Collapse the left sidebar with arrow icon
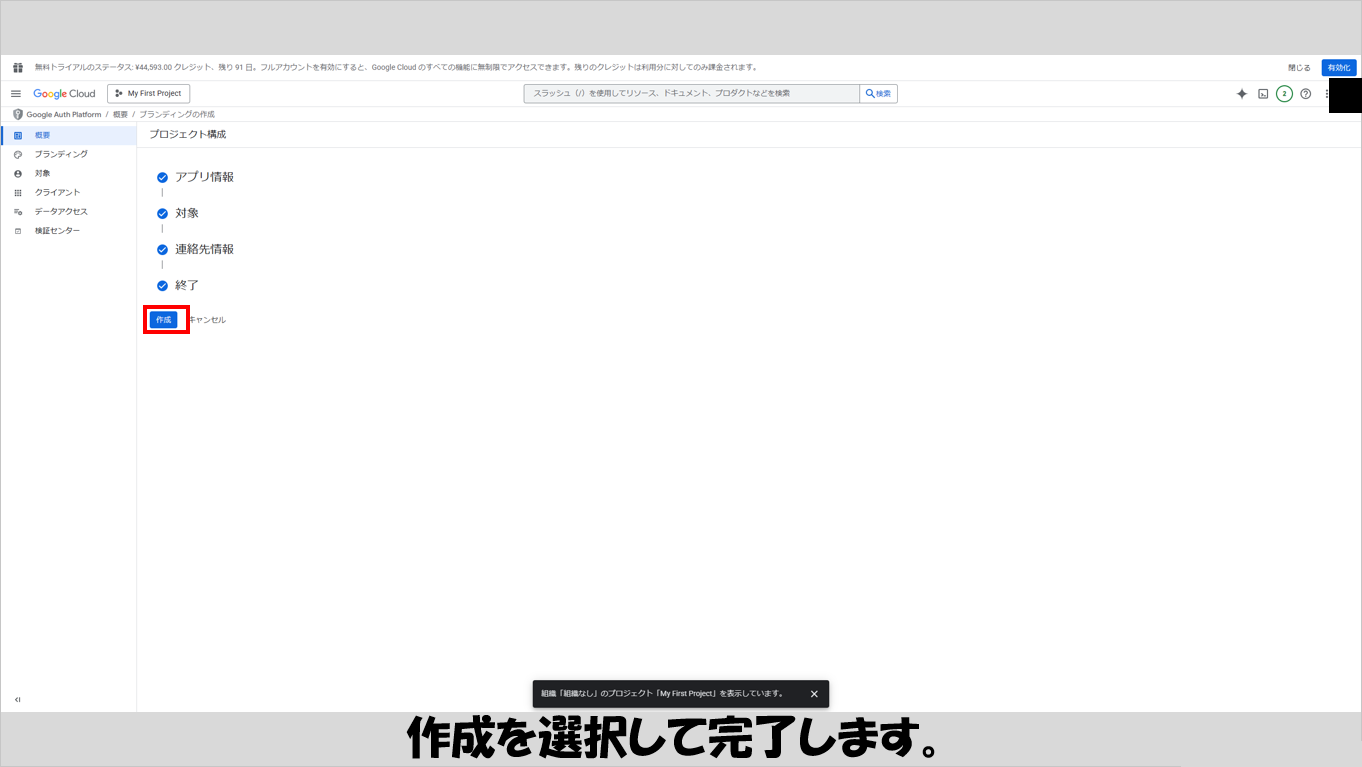1362x767 pixels. 18,699
